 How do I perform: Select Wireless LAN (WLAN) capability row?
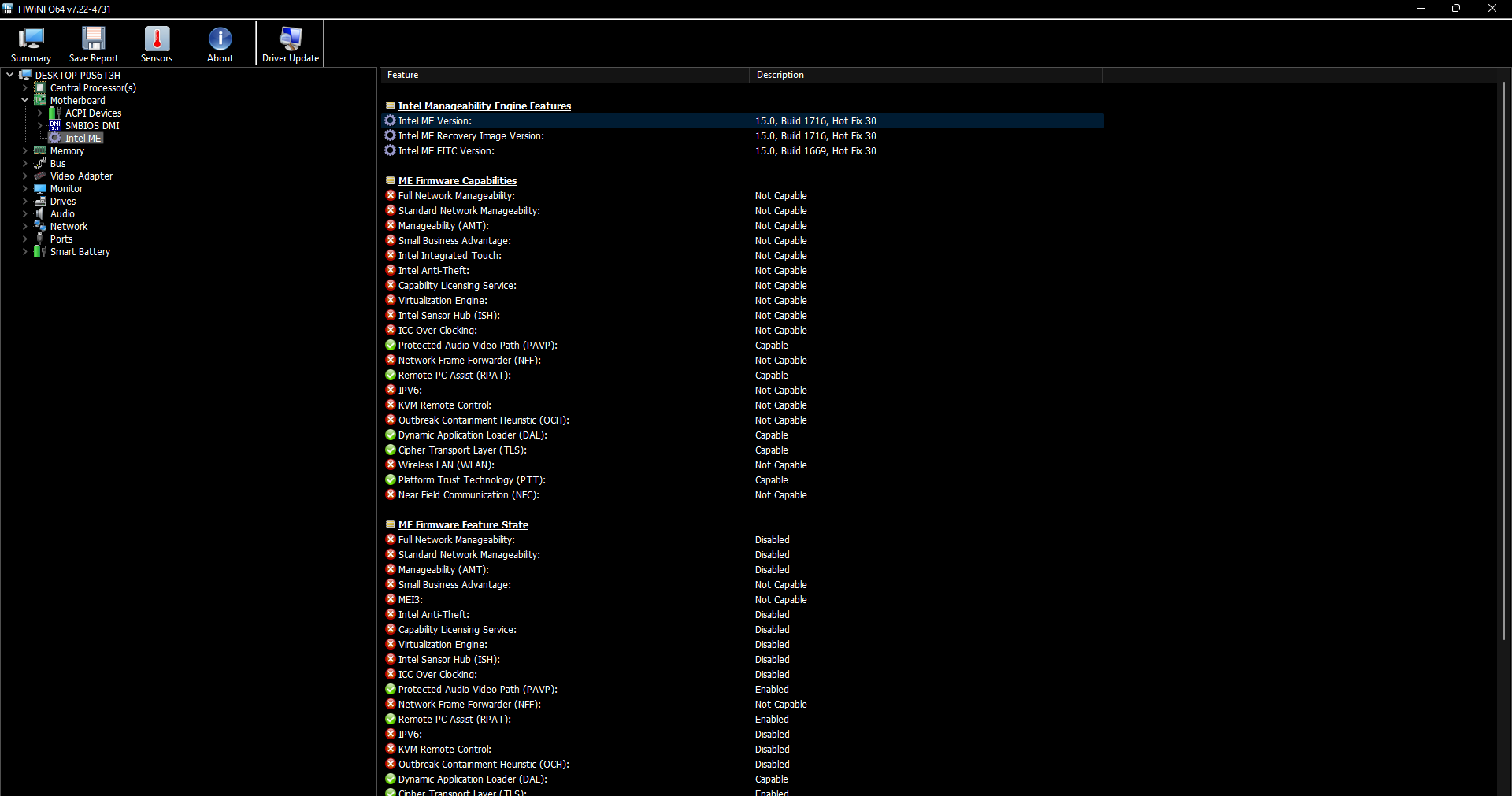coord(743,465)
